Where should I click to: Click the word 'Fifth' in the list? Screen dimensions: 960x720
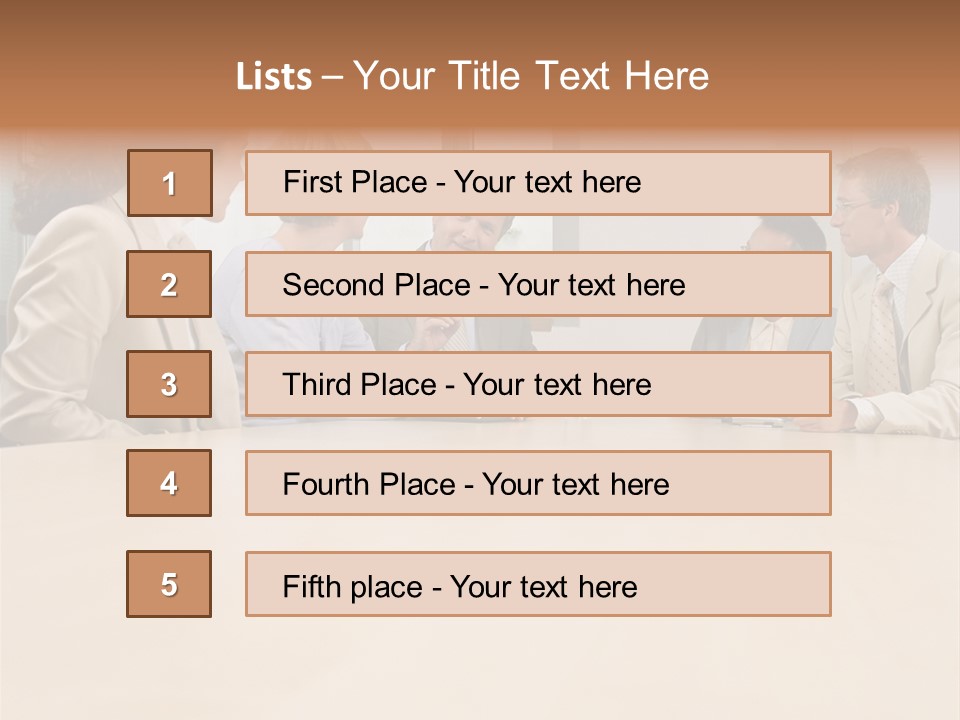click(x=312, y=586)
